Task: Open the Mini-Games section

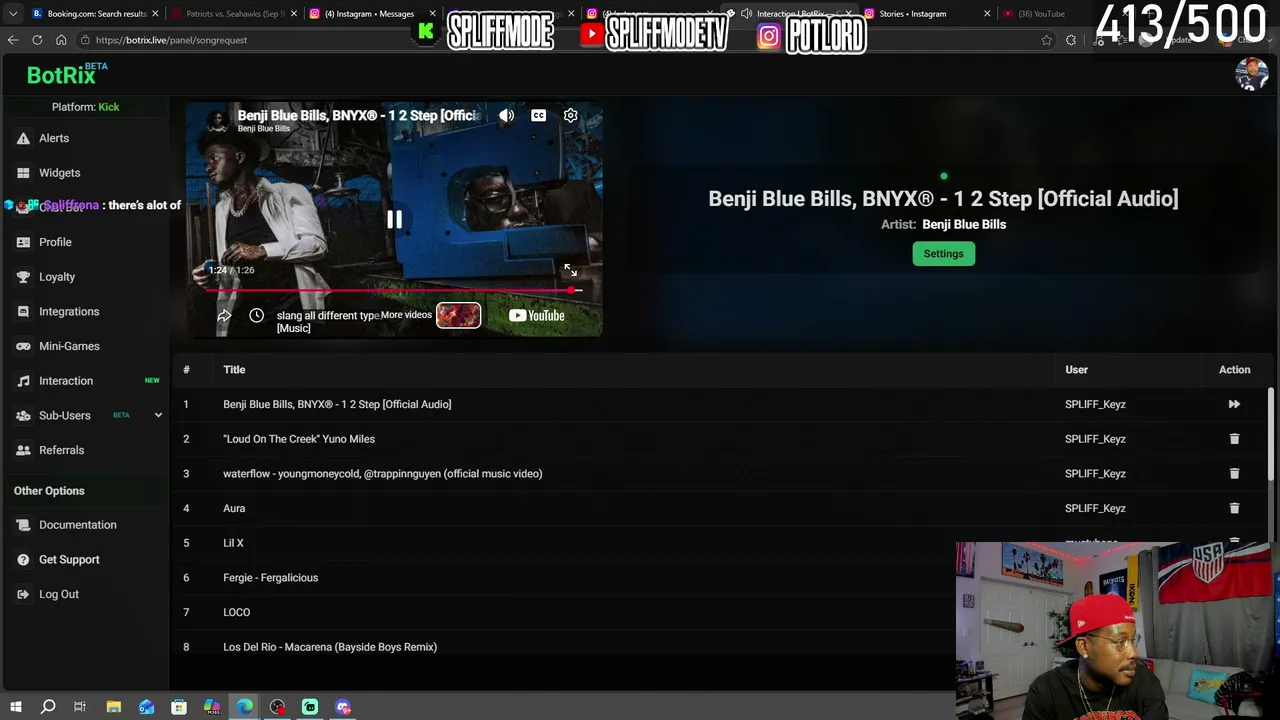Action: tap(69, 346)
